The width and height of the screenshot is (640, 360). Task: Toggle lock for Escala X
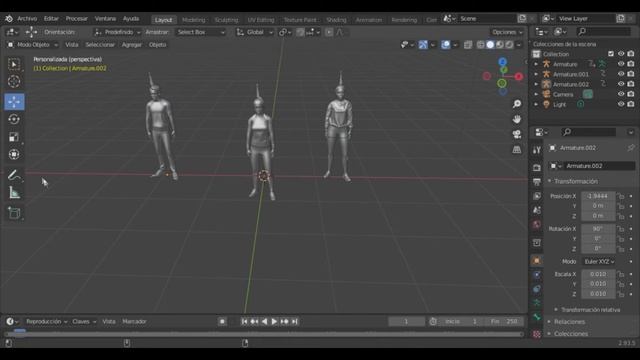point(621,274)
